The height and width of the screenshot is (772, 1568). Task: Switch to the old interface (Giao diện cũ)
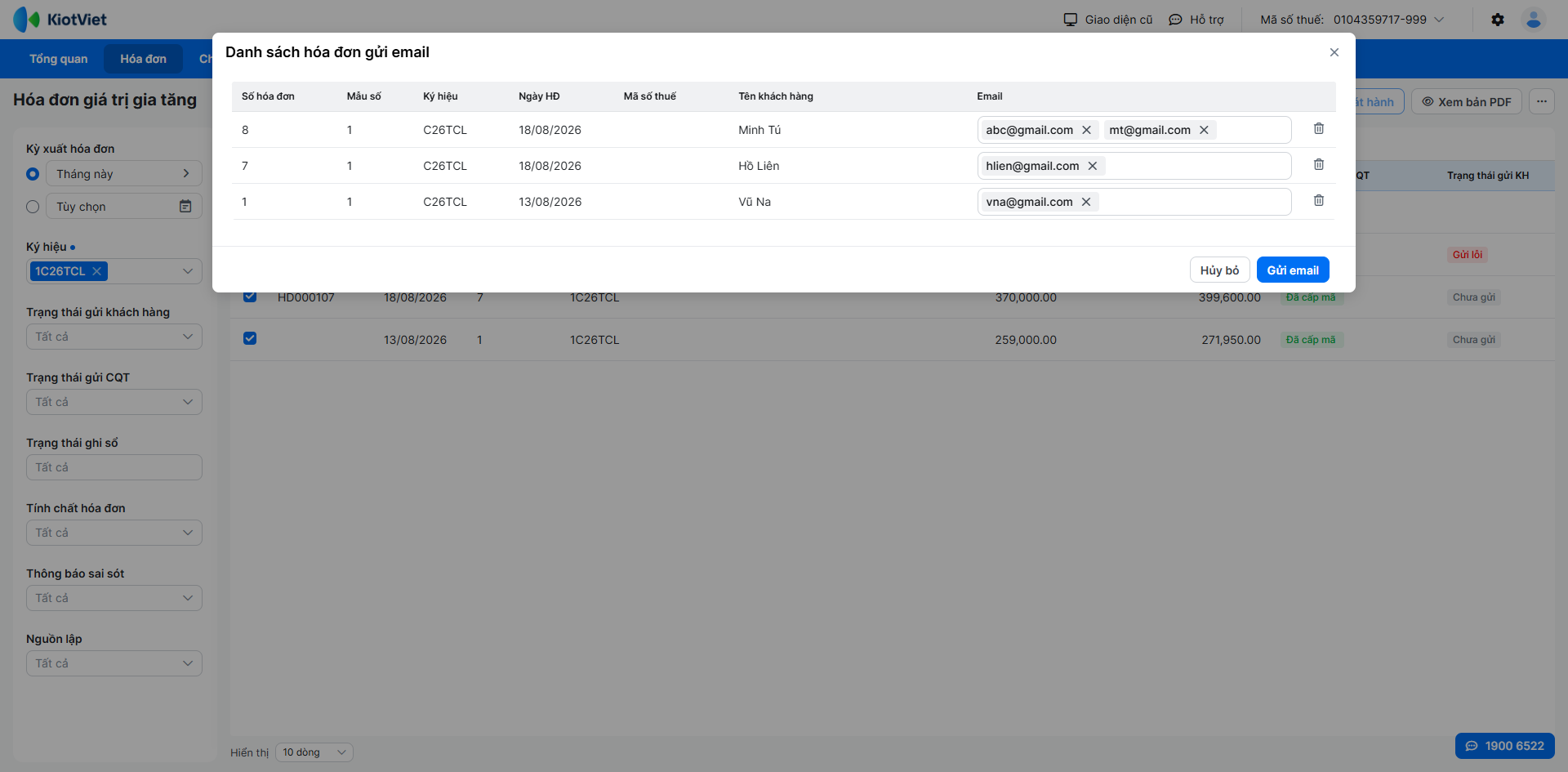point(1108,20)
